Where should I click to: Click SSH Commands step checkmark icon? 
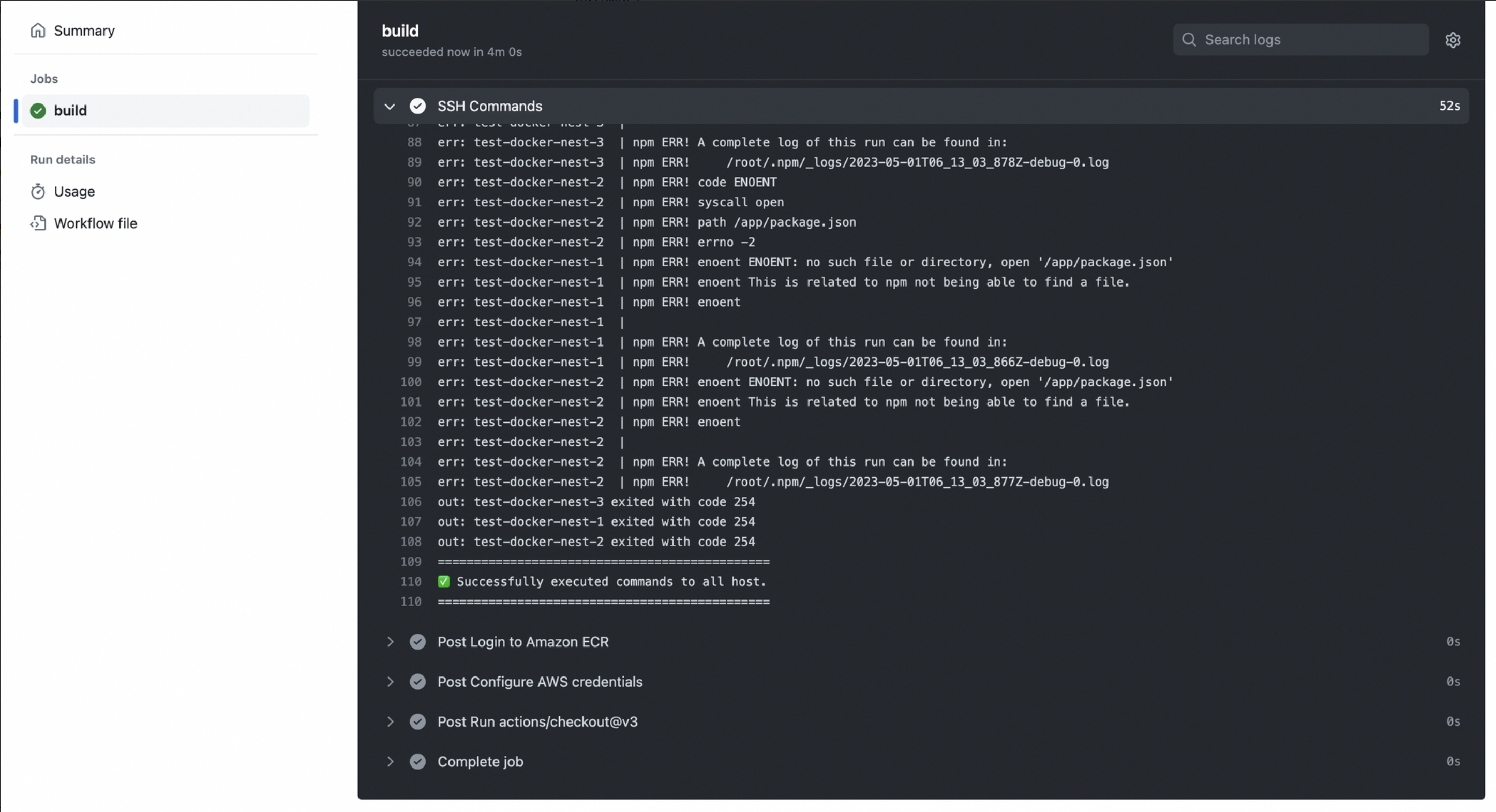coord(417,106)
